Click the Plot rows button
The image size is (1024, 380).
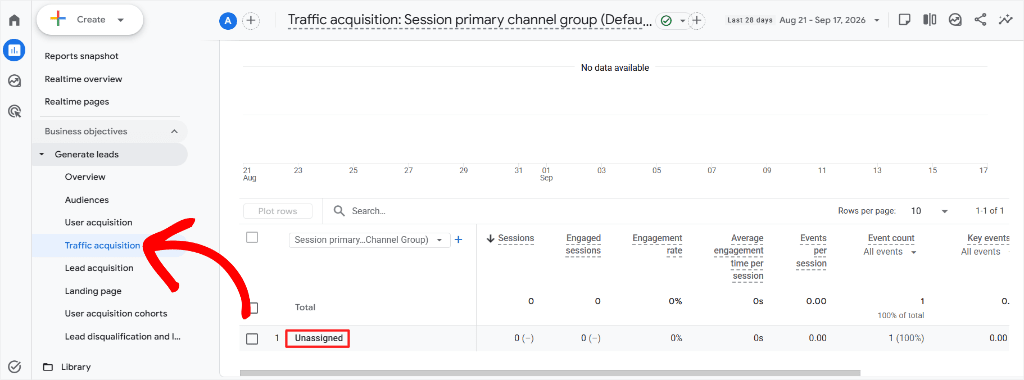(278, 211)
